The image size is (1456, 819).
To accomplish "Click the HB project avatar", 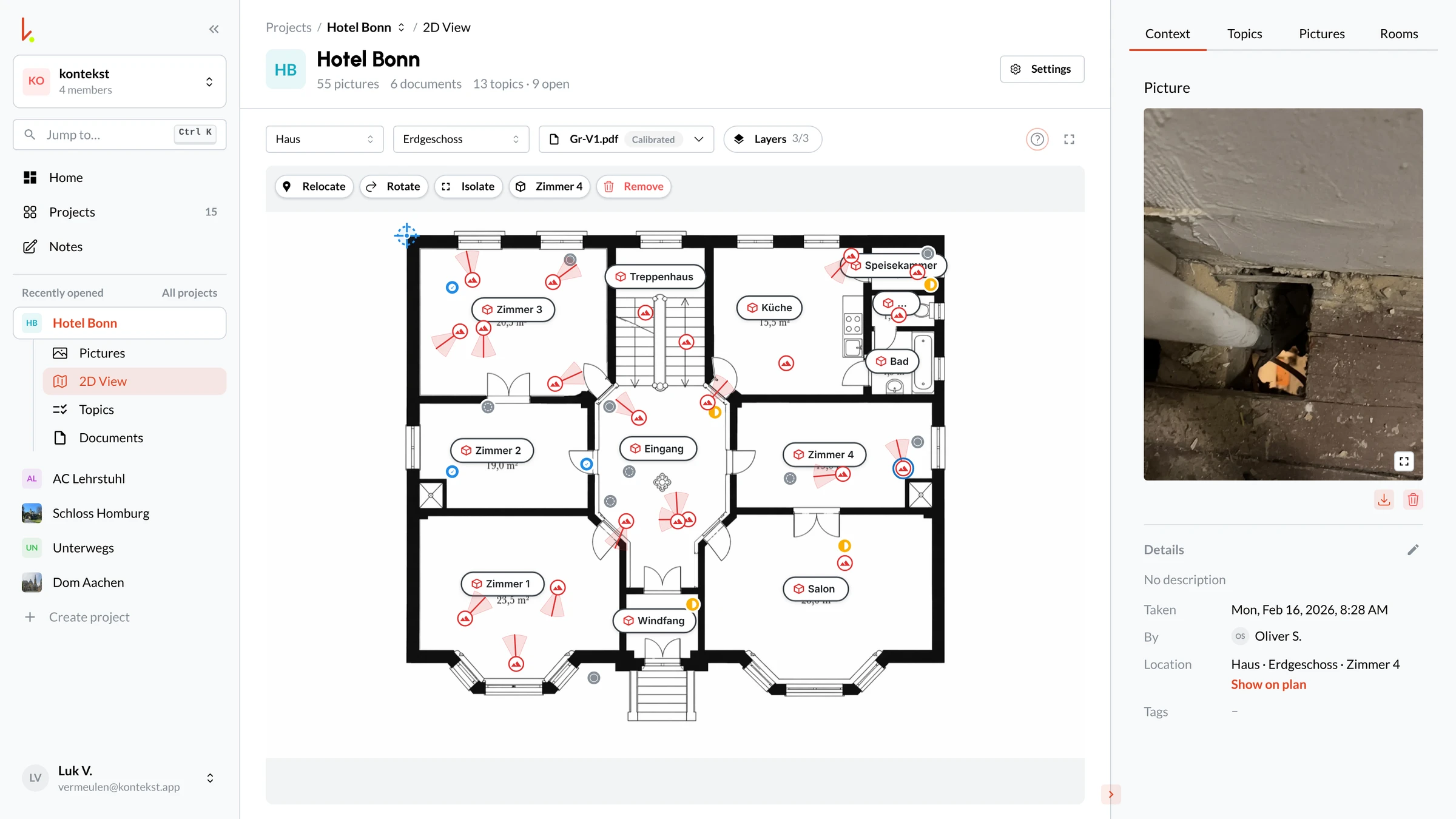I will click(285, 70).
